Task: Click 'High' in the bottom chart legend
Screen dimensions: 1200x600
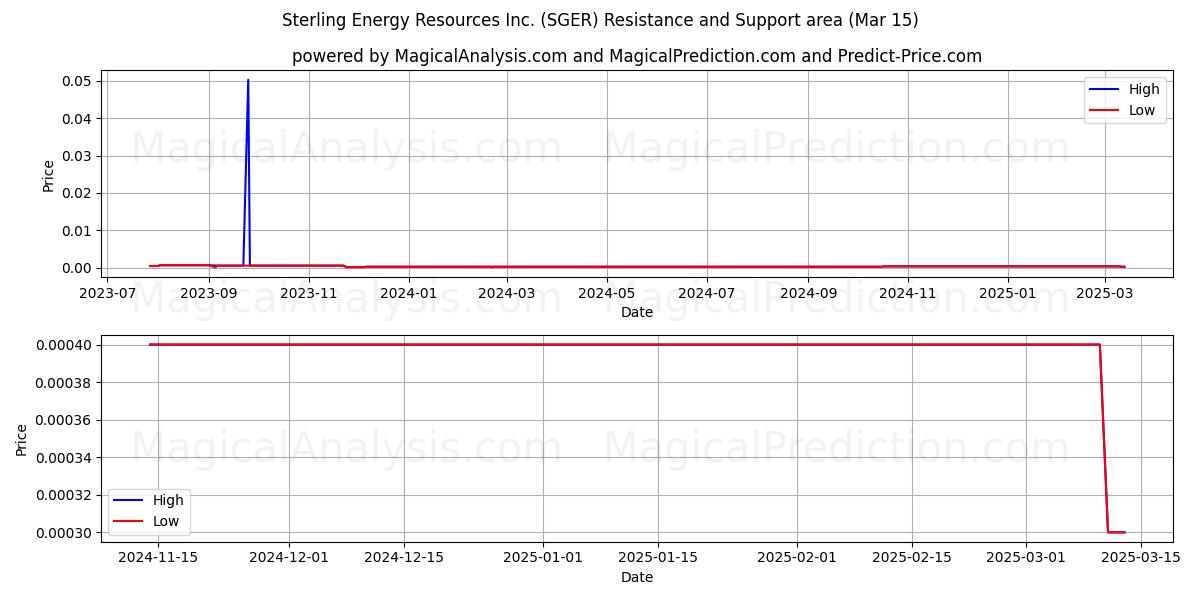Action: [168, 500]
